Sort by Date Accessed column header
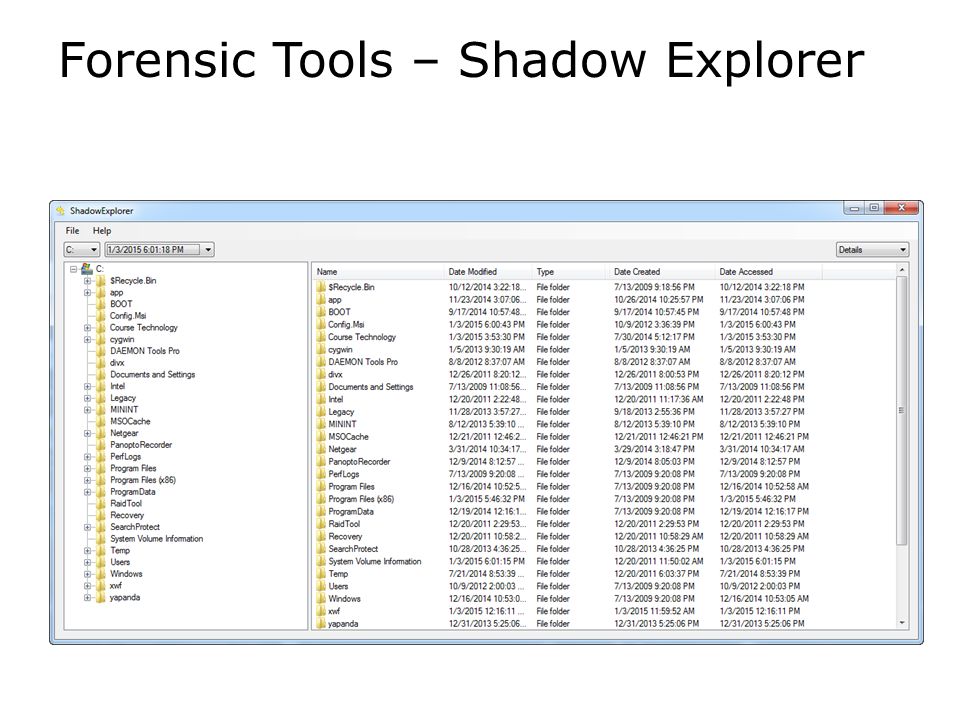 pyautogui.click(x=768, y=272)
